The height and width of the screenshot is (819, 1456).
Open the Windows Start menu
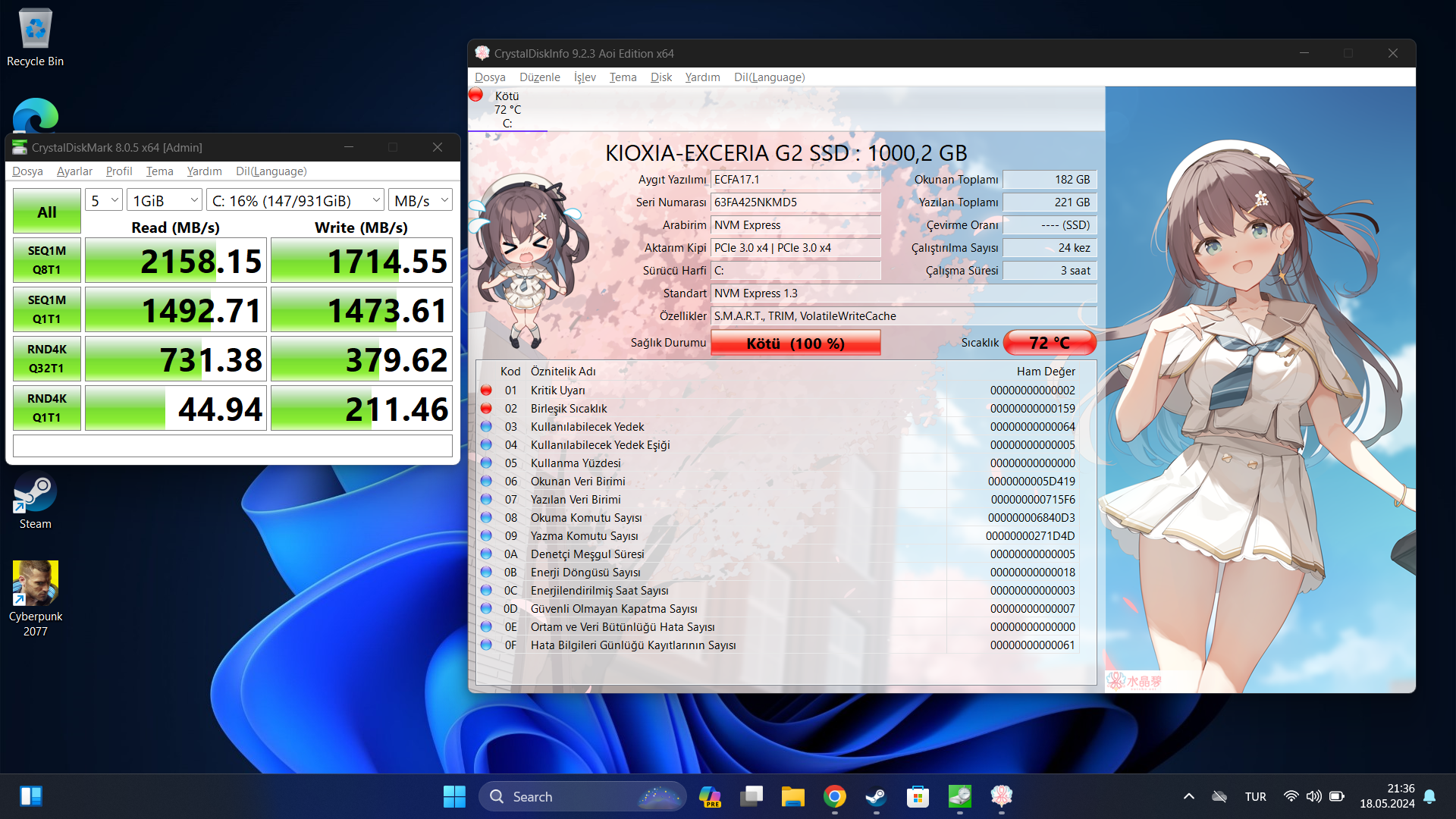pyautogui.click(x=454, y=796)
